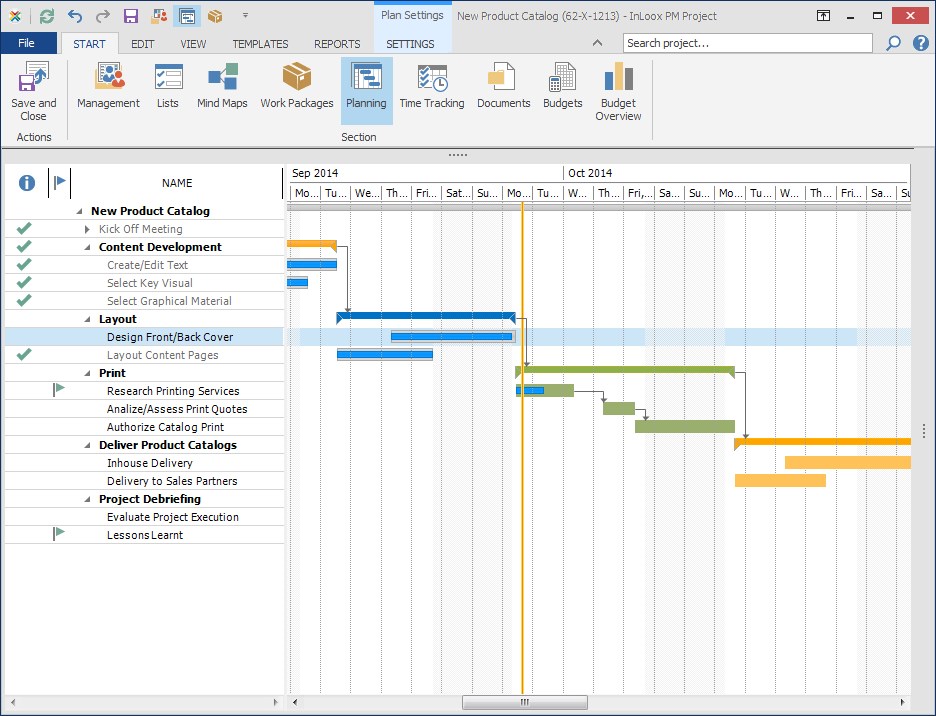Click the flag on Lessons Learnt row
This screenshot has width=936, height=716.
tap(58, 533)
